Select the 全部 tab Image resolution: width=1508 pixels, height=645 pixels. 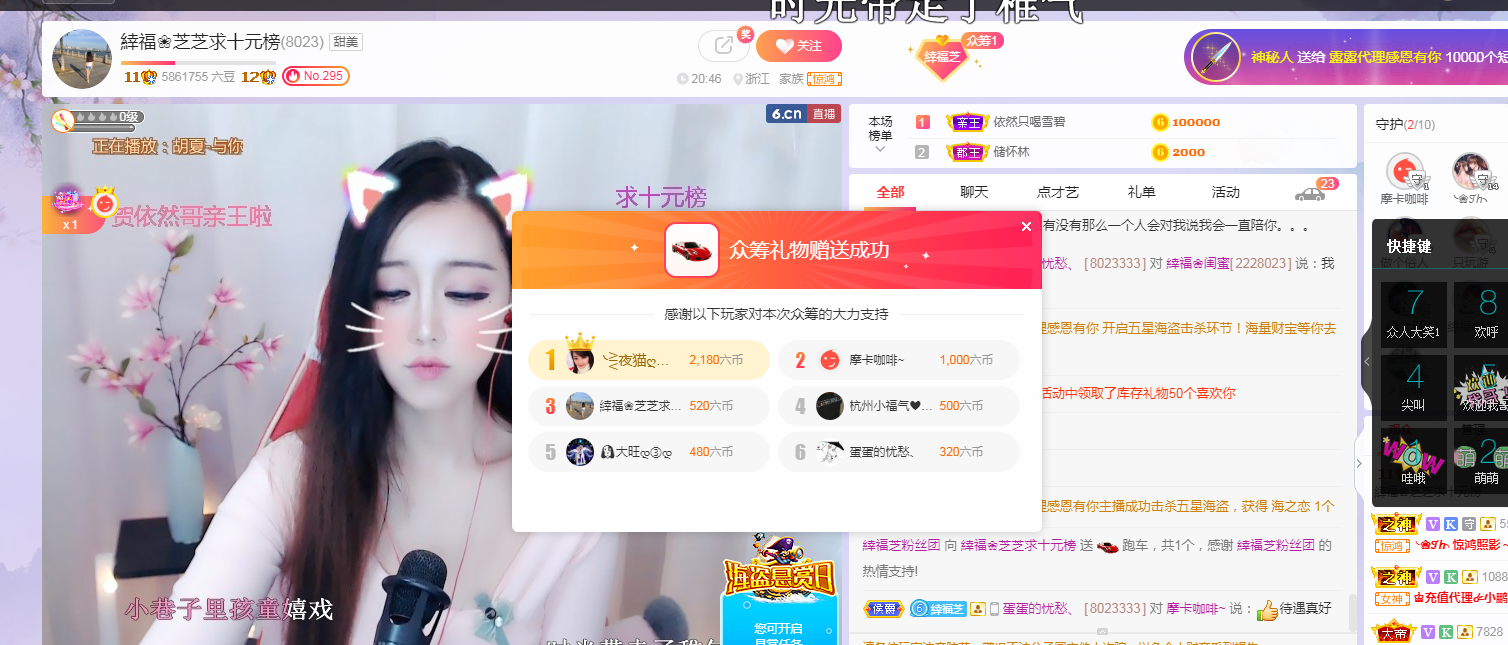pos(890,192)
